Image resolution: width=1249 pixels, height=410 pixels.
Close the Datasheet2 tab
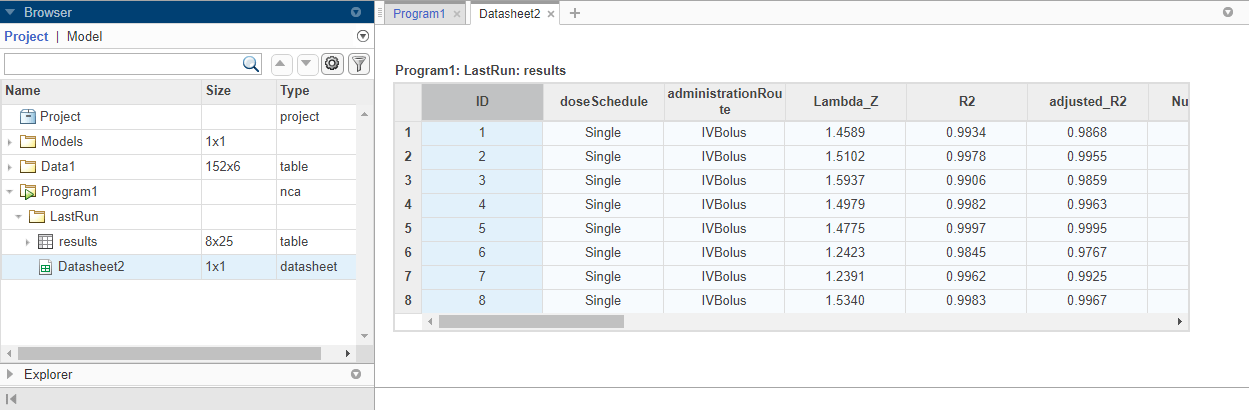(551, 15)
